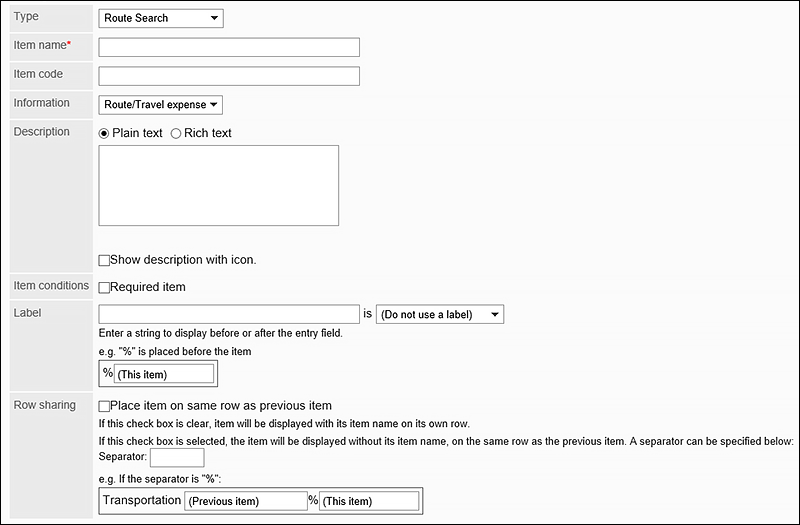Click the "Transportation" example text

click(142, 500)
